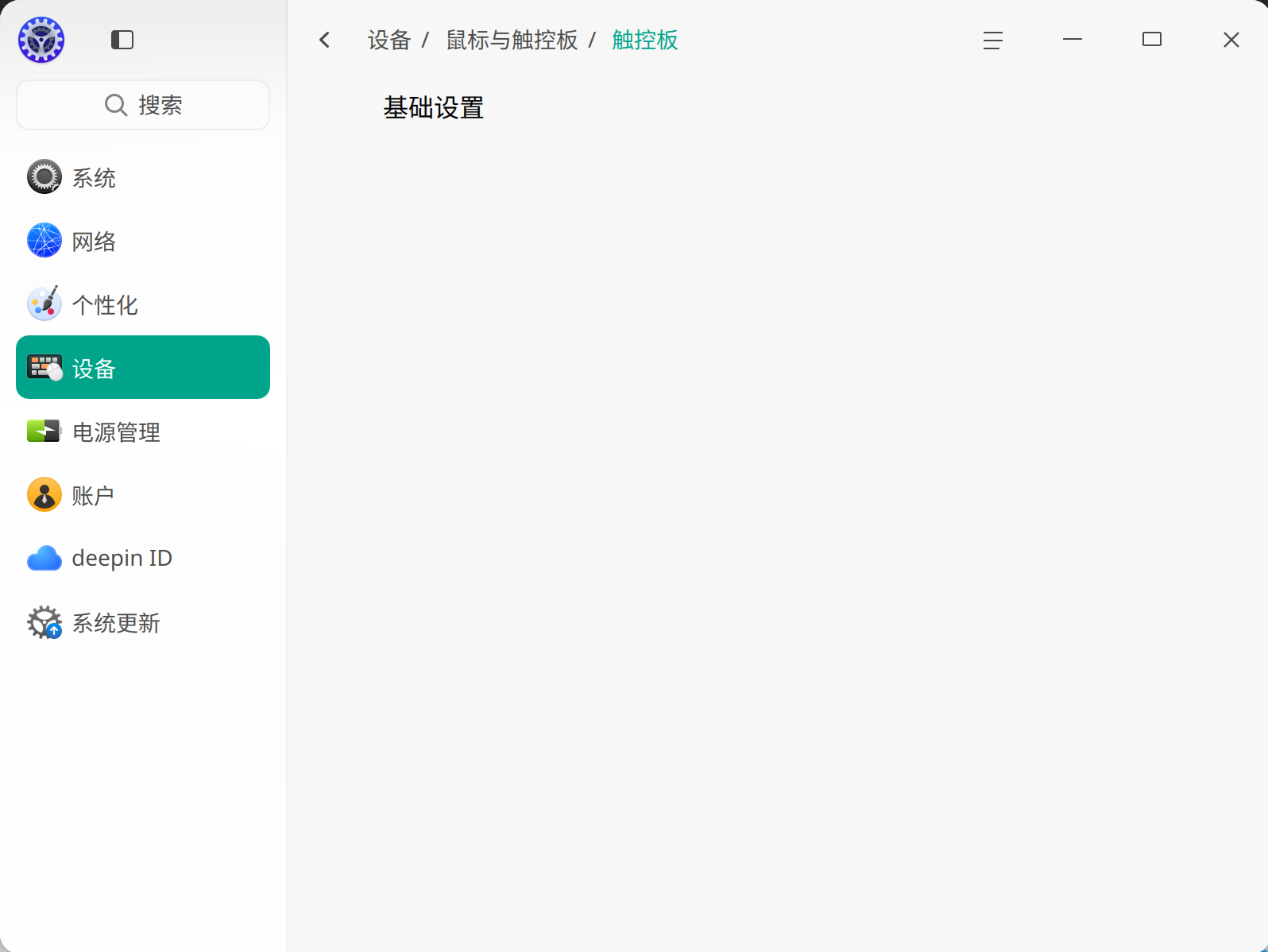
Task: Minimize the settings window
Action: (x=1073, y=40)
